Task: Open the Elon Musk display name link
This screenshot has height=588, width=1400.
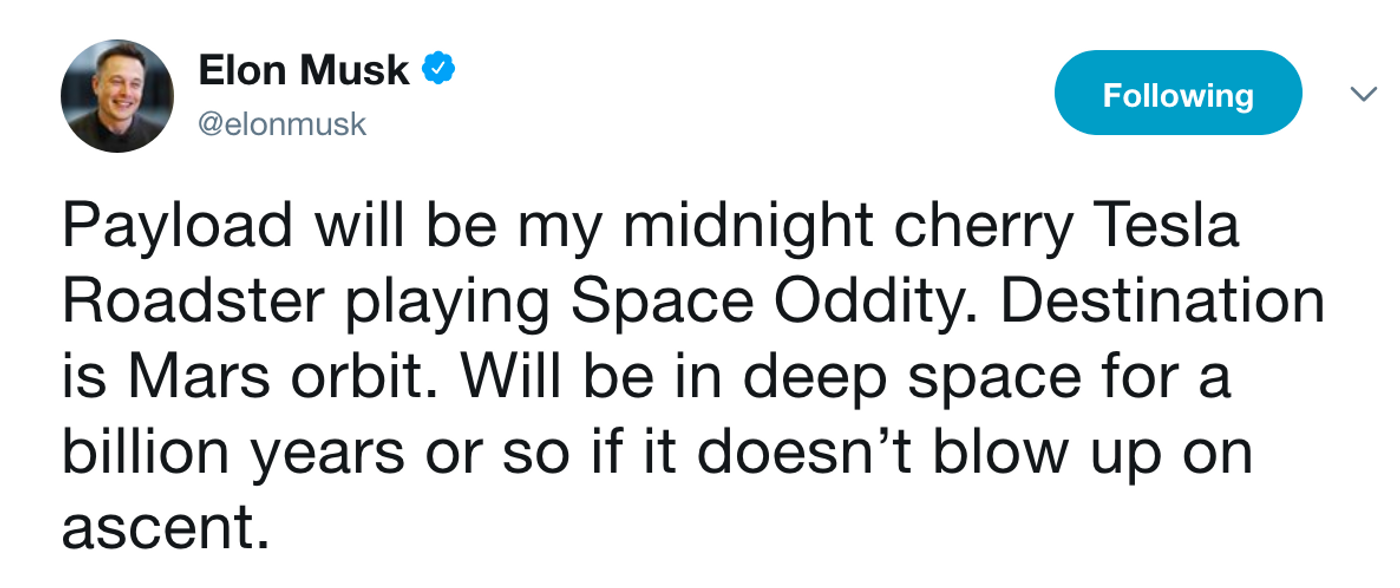Action: tap(304, 70)
